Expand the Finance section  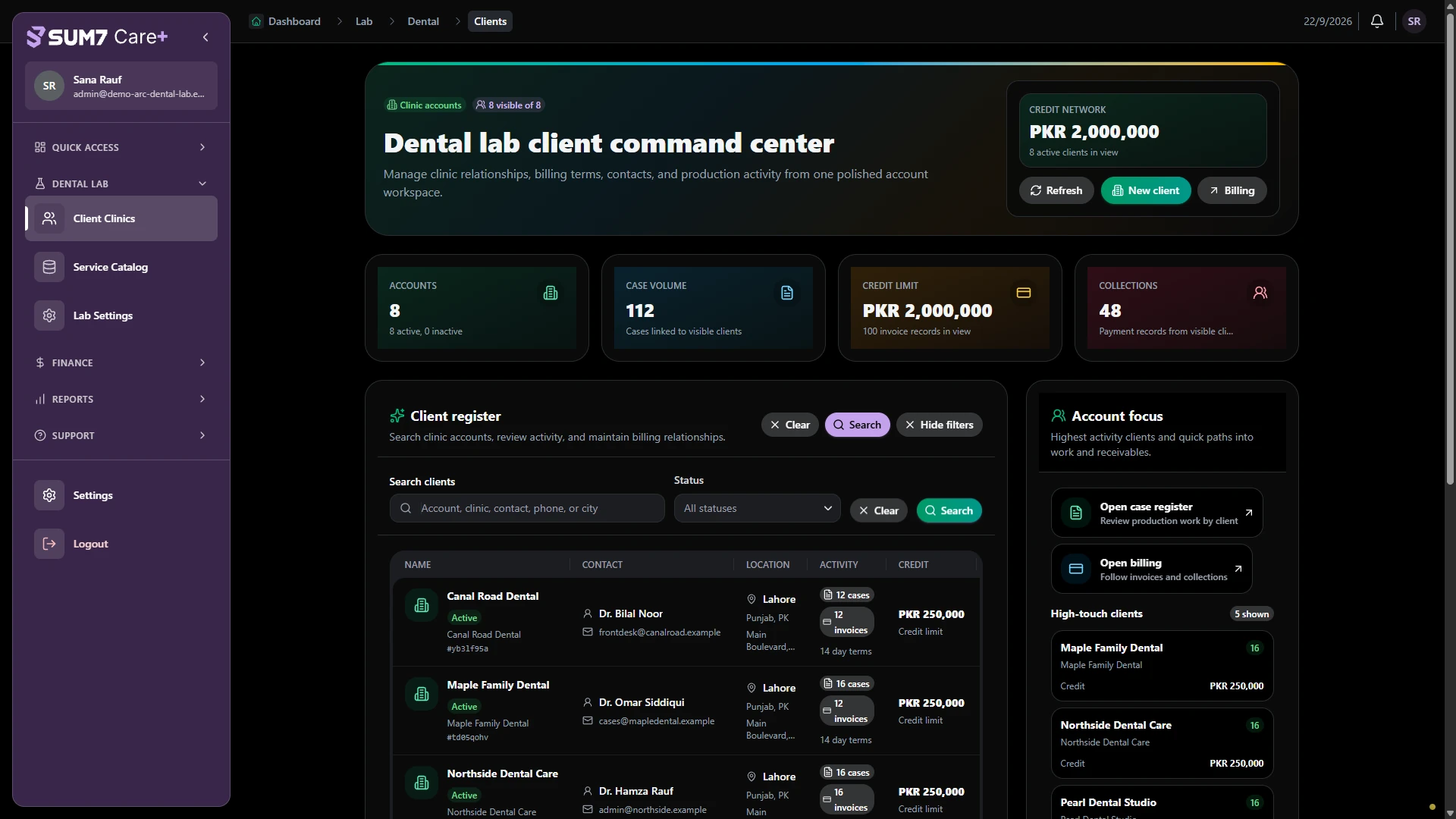tap(121, 362)
